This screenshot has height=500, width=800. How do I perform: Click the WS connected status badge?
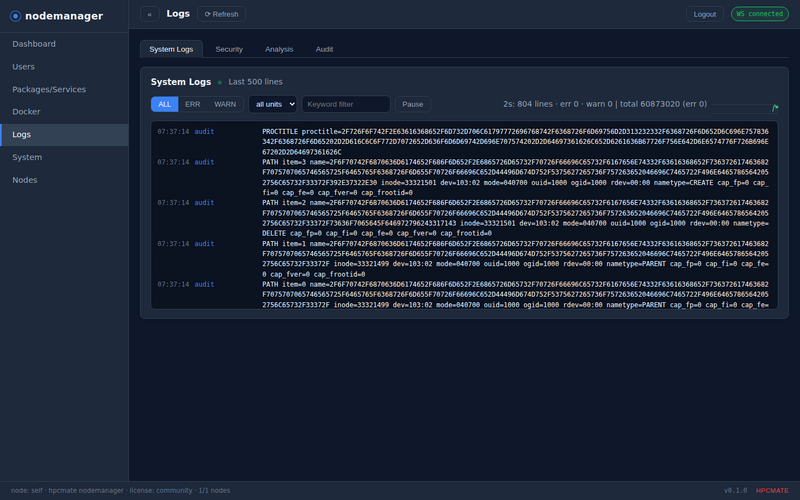pyautogui.click(x=759, y=14)
